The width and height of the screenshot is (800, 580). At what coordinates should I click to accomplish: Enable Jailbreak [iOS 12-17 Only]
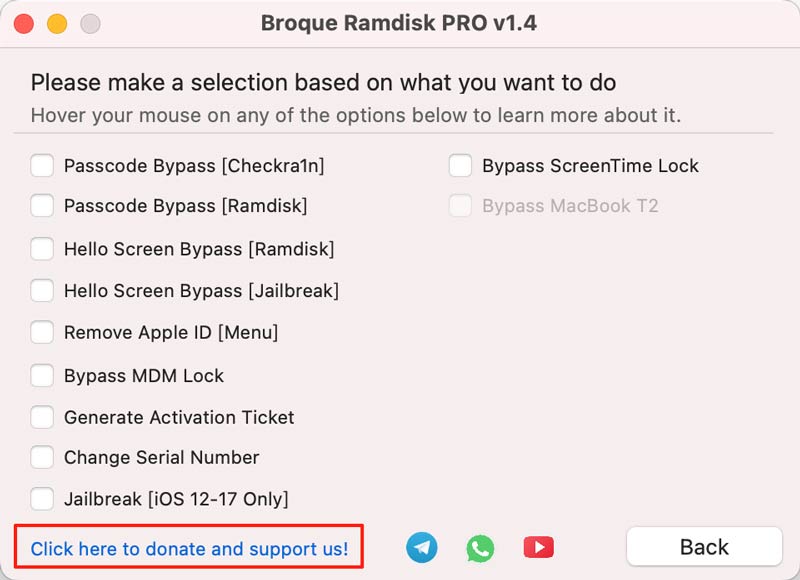tap(42, 499)
